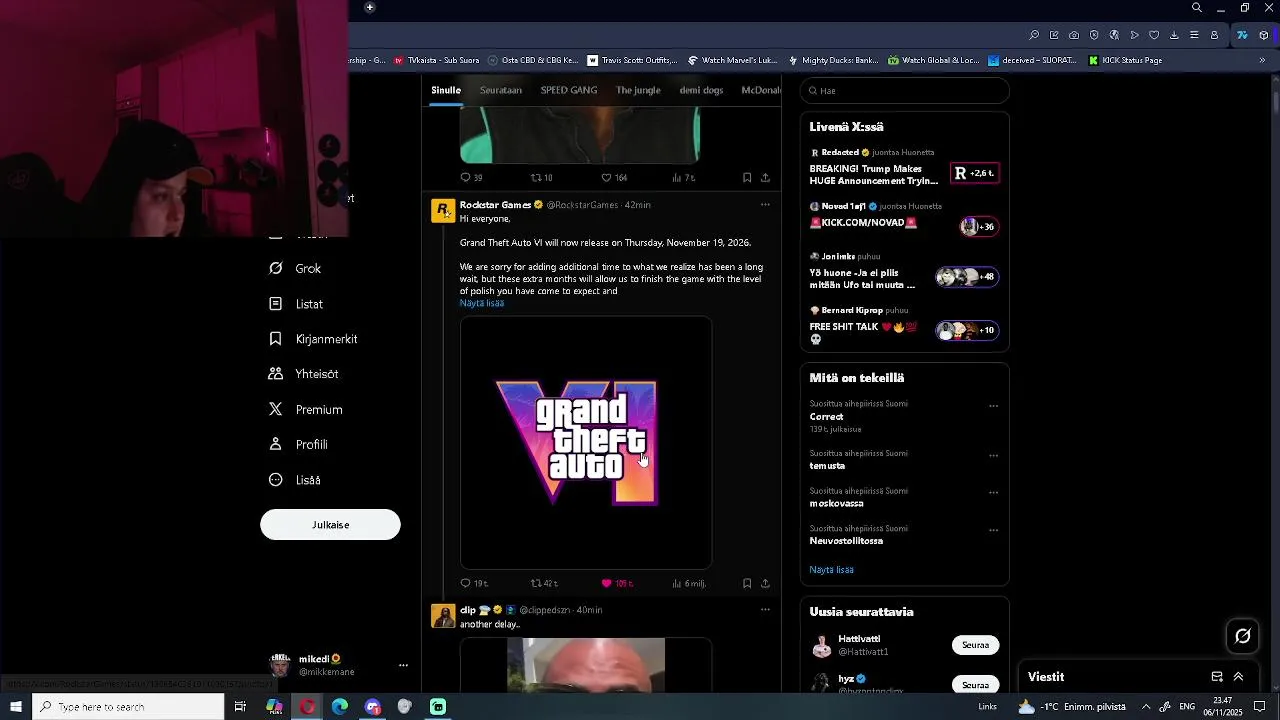1280x720 pixels.
Task: Open Watch Global & Loc... bookmark
Action: (x=934, y=60)
